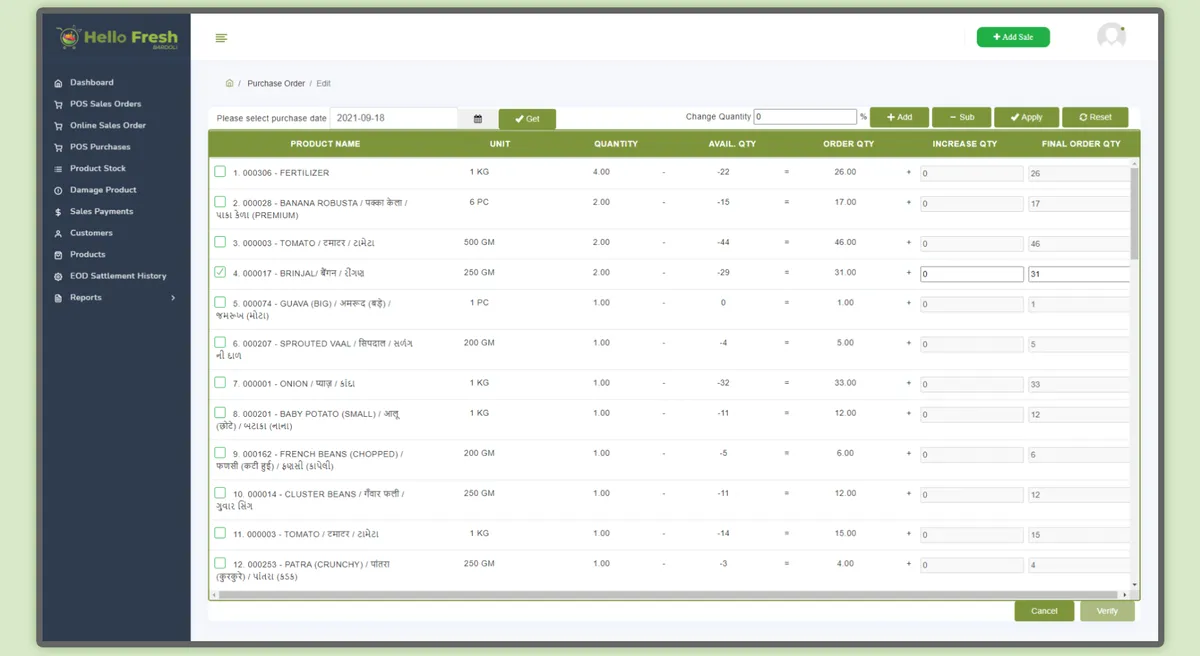Click the home icon in breadcrumb
The height and width of the screenshot is (656, 1200).
tap(229, 83)
